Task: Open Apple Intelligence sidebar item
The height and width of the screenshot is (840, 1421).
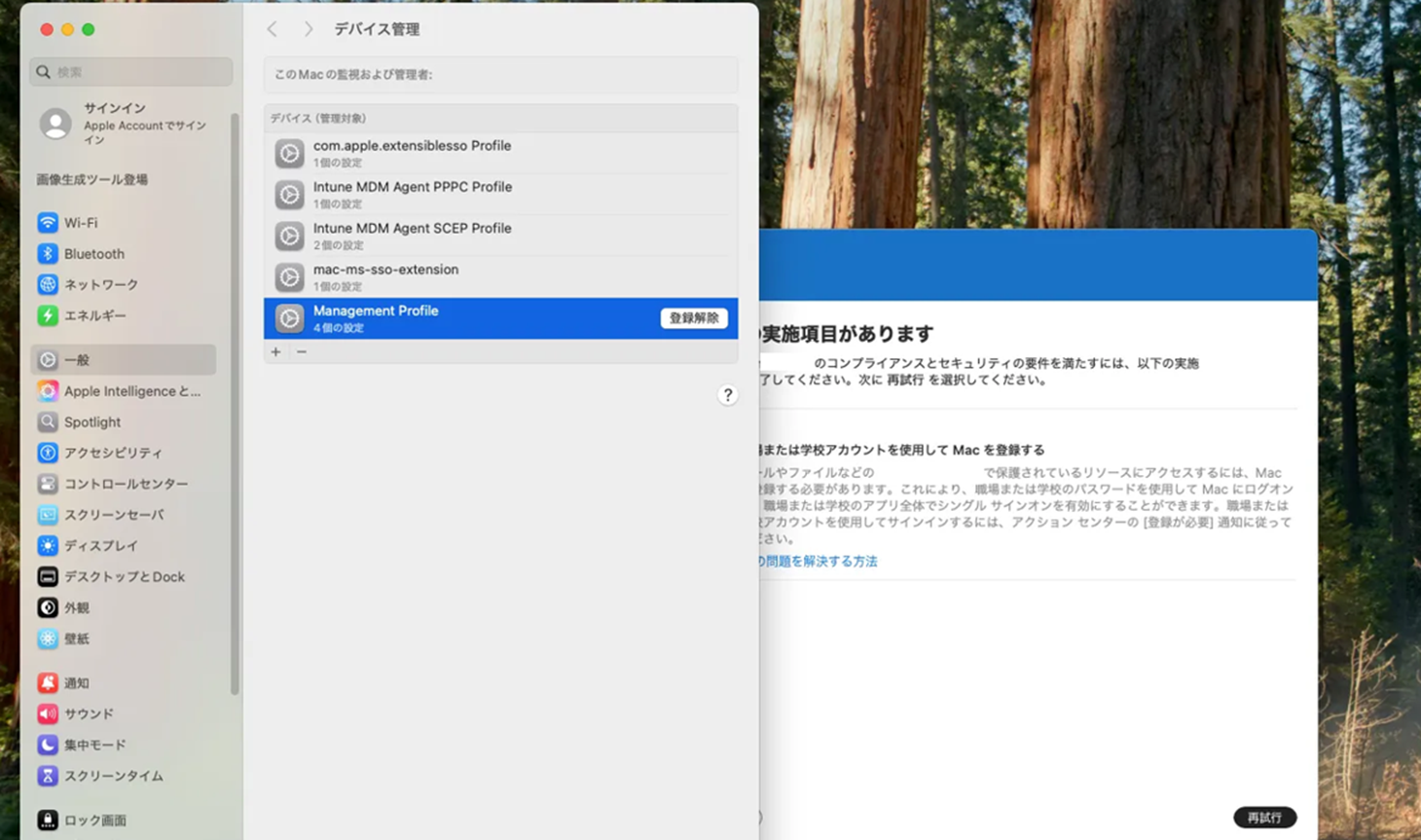Action: pos(123,391)
